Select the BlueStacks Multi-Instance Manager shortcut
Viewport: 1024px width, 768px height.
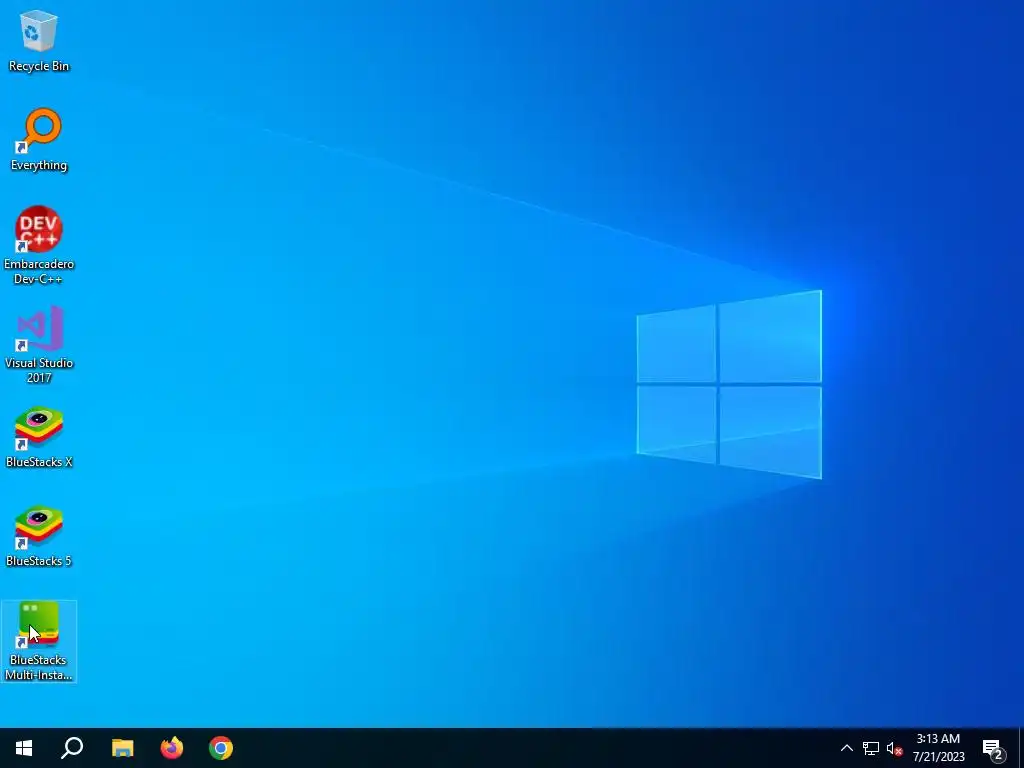click(39, 641)
